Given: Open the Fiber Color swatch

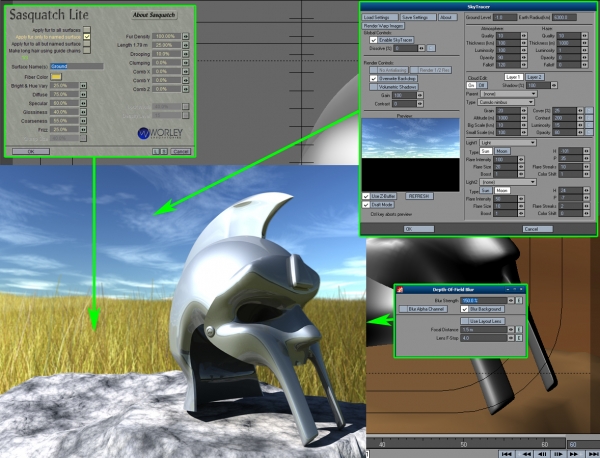Looking at the screenshot, I should (56, 77).
